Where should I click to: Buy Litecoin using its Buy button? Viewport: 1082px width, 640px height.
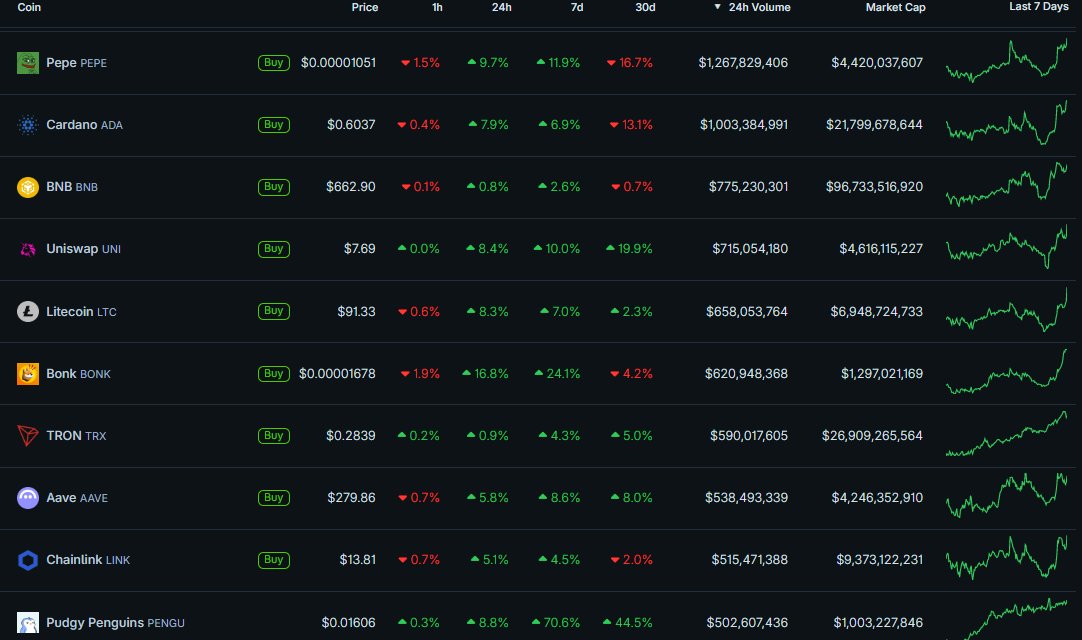tap(274, 311)
